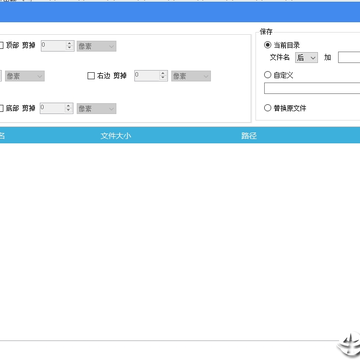This screenshot has width=360, height=360.
Task: Open the 像素 unit dropdown for 底部
Action: (x=96, y=109)
